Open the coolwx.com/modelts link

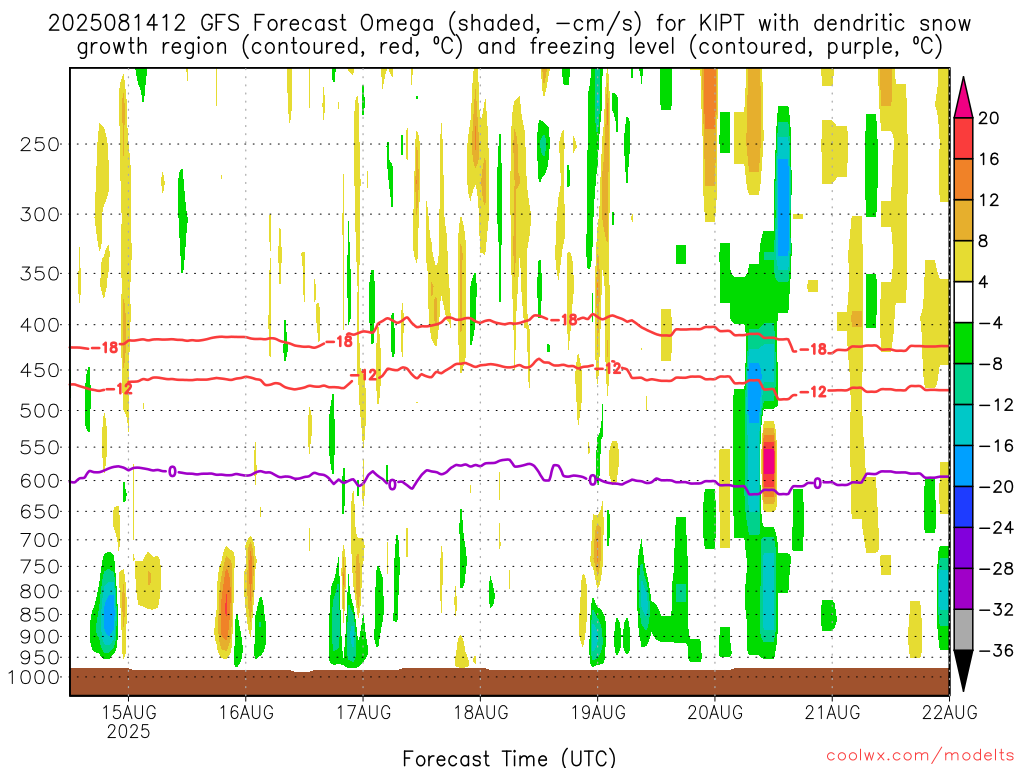point(920,756)
